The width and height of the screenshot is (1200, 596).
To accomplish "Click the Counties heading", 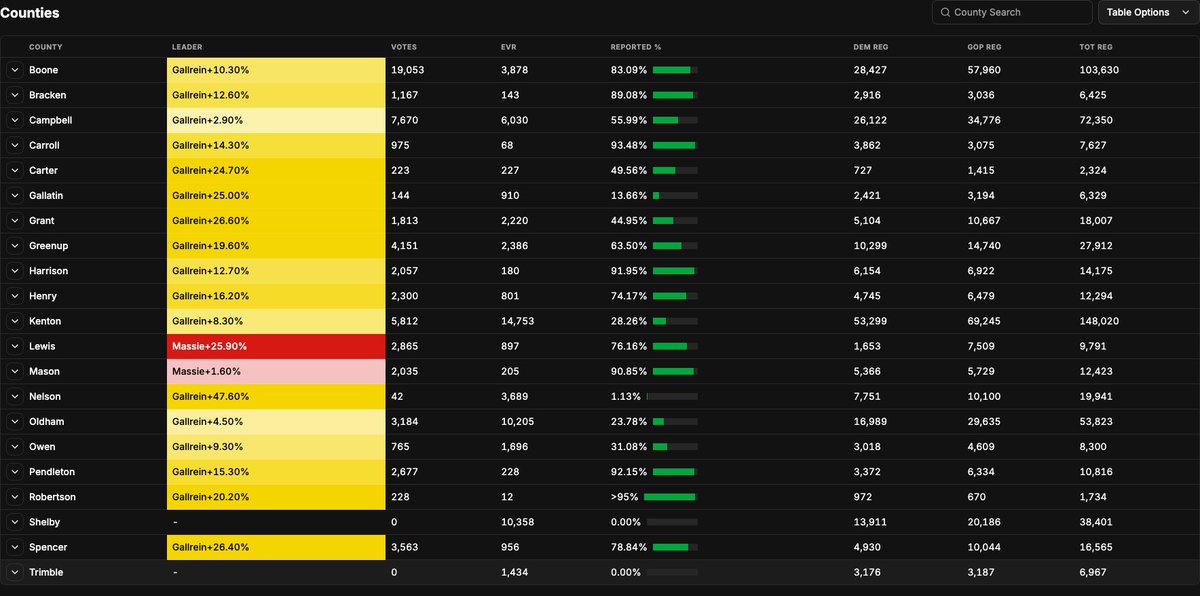I will click(30, 13).
